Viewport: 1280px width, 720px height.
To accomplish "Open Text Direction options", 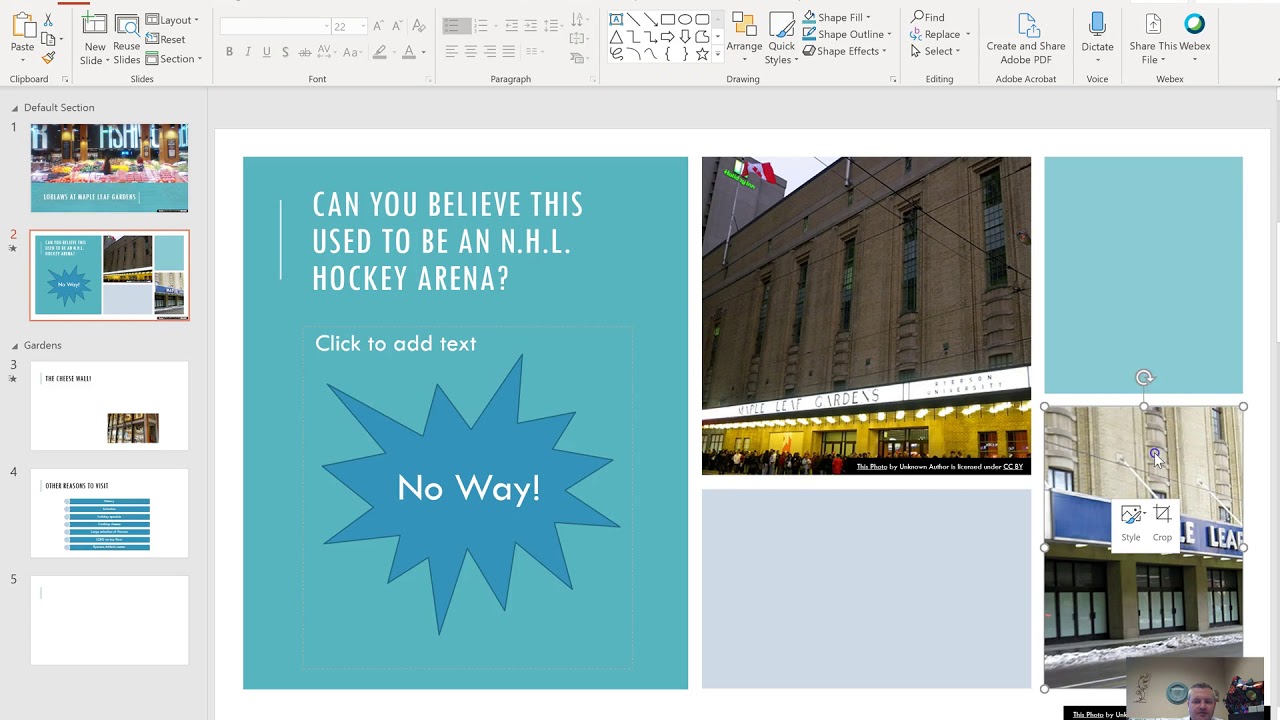I will click(x=578, y=20).
